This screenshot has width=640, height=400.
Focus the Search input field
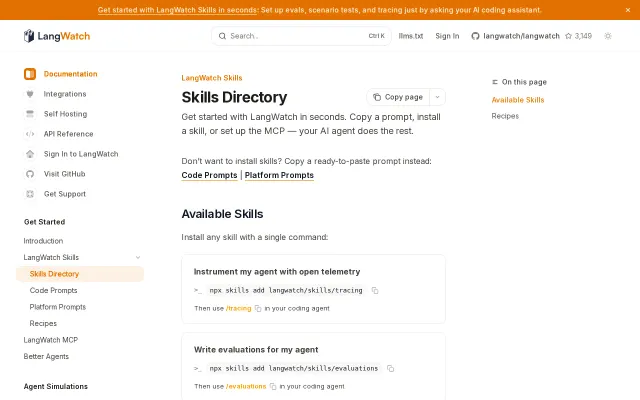click(x=301, y=36)
